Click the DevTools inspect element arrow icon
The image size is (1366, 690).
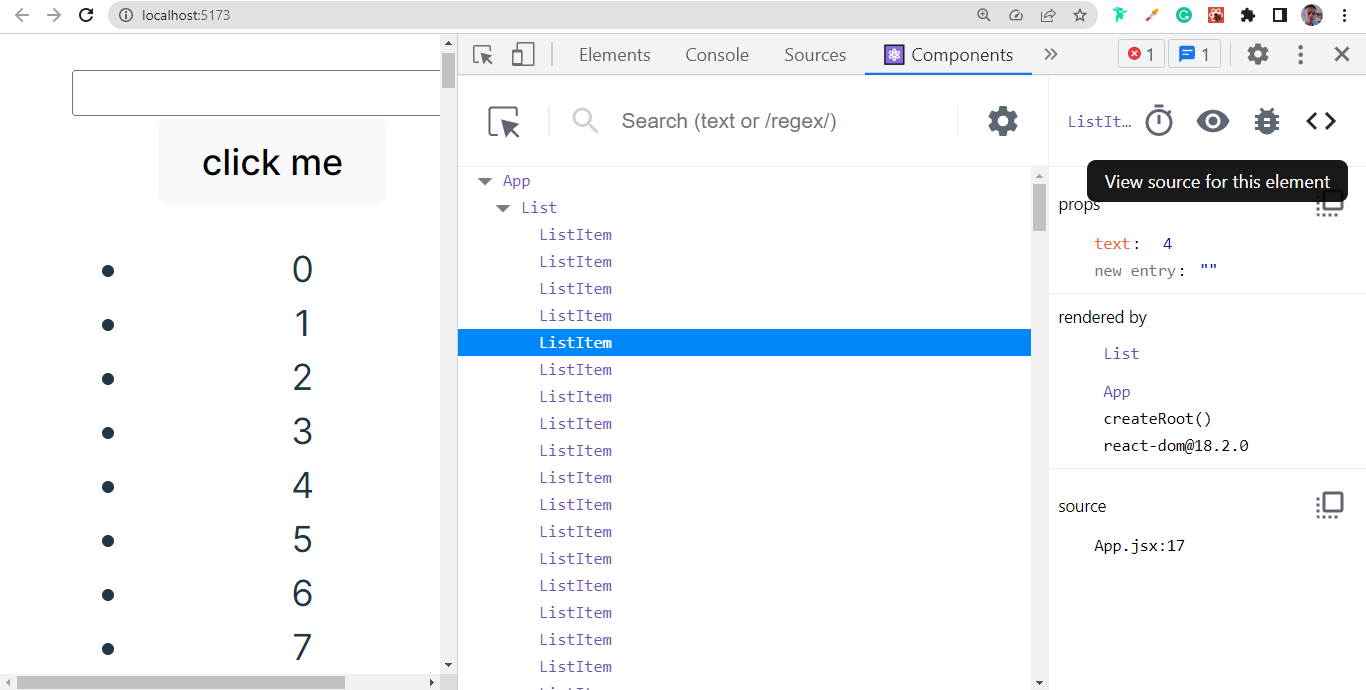pos(484,54)
